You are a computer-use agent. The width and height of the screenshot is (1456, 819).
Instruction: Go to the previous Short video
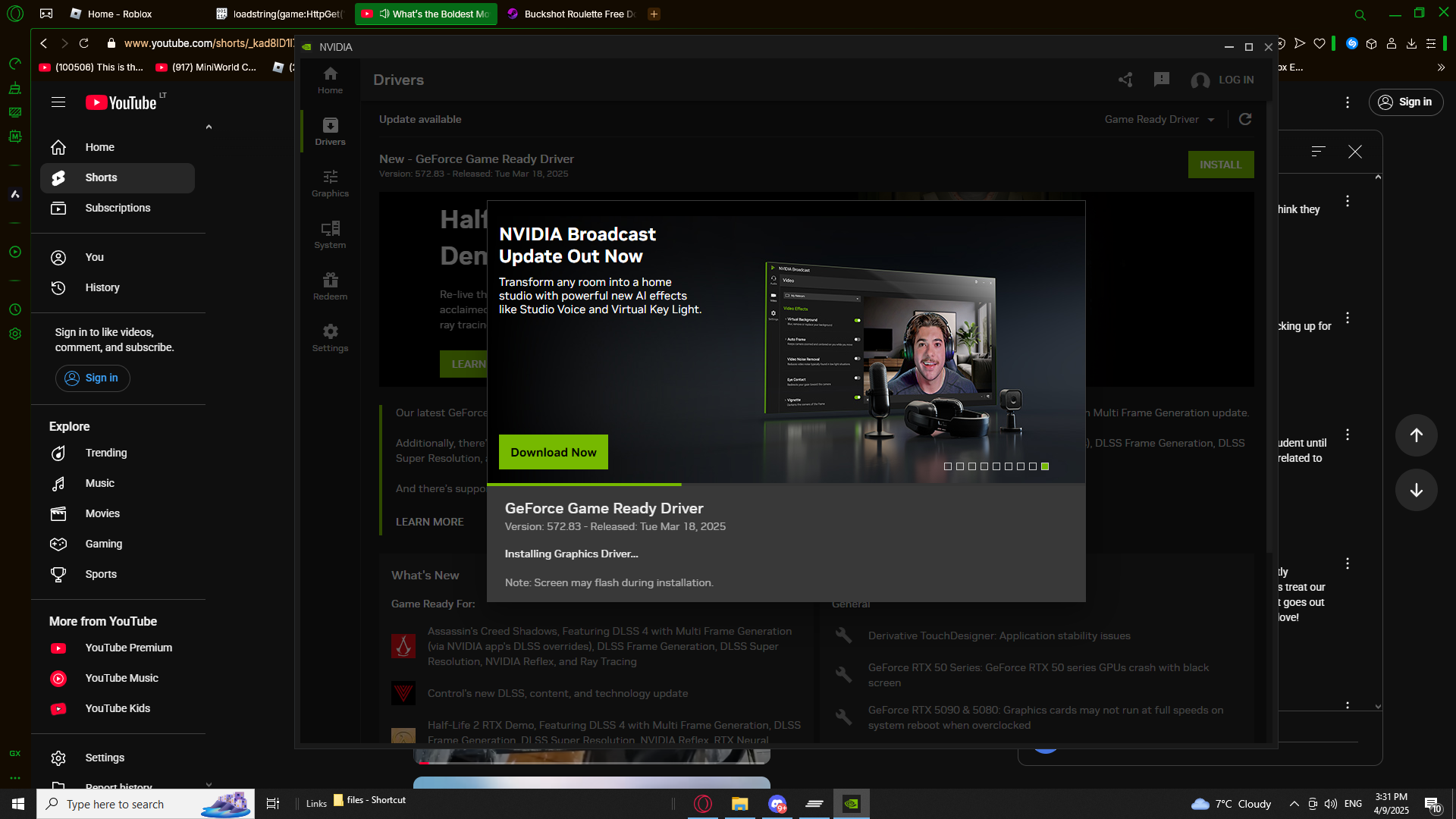(1416, 435)
